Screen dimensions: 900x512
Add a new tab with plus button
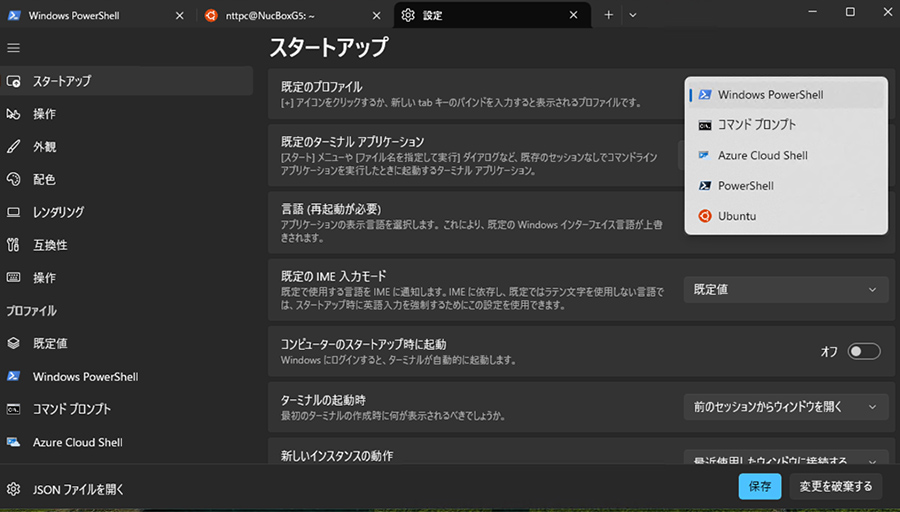608,16
